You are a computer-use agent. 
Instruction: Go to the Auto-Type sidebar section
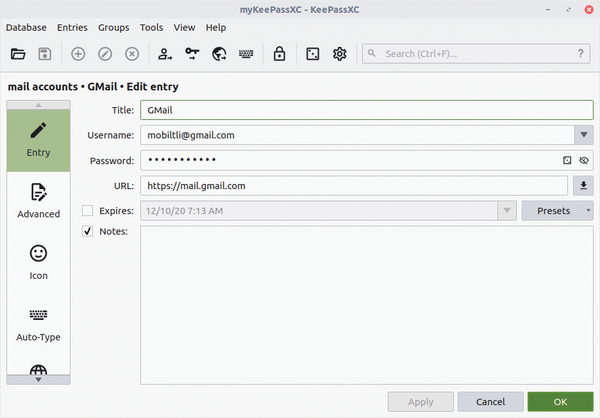point(38,325)
